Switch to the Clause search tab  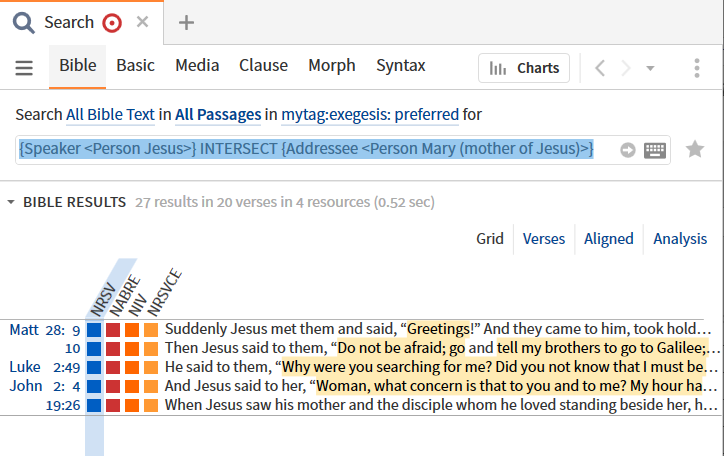263,66
